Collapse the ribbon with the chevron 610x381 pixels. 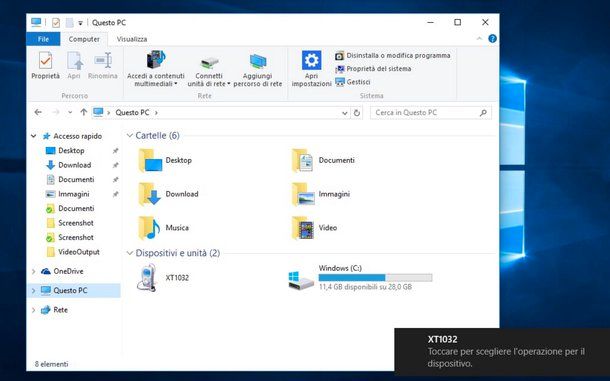(x=479, y=39)
